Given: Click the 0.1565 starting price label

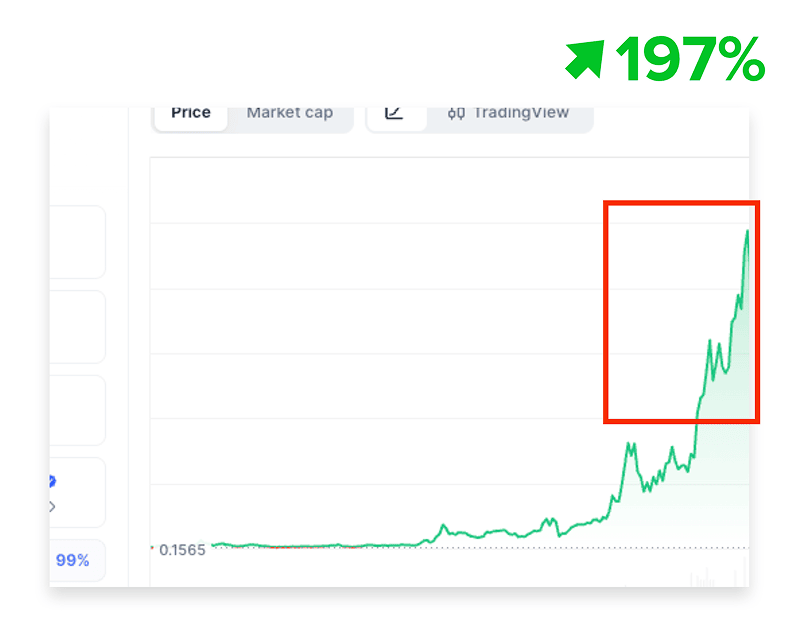Looking at the screenshot, I should 182,550.
